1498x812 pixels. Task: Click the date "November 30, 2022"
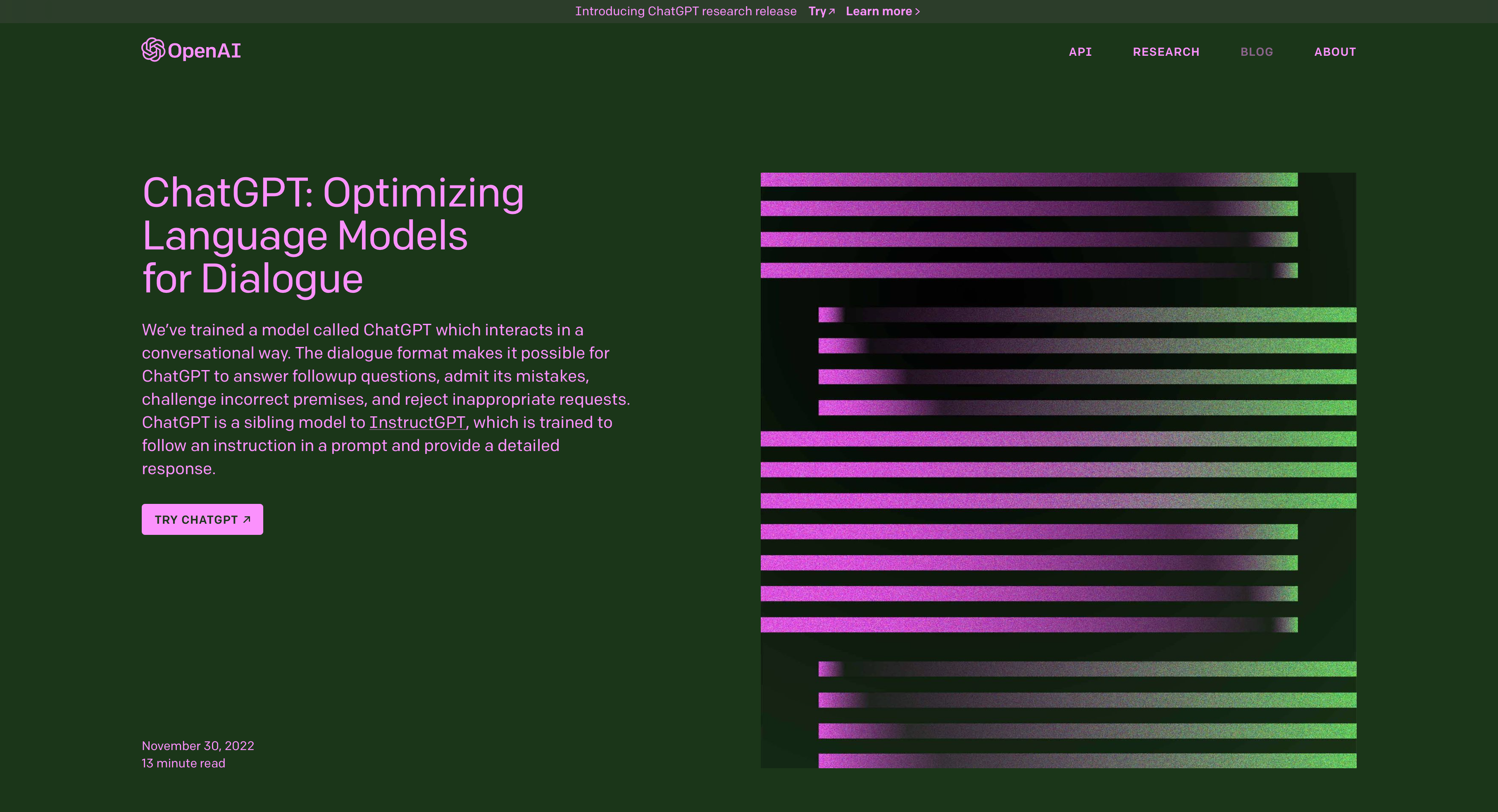[198, 746]
